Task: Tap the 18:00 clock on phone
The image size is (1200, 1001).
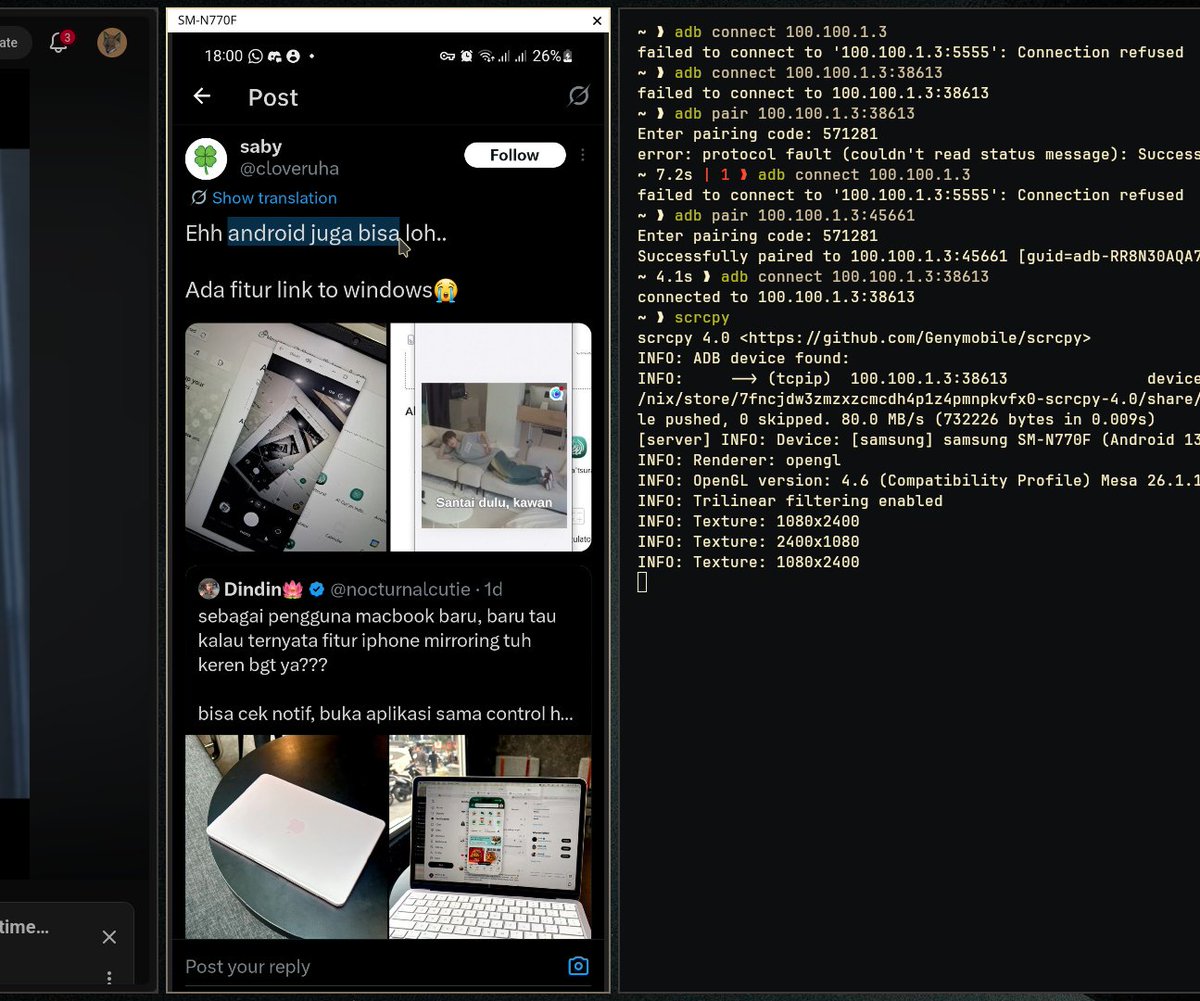Action: point(223,56)
